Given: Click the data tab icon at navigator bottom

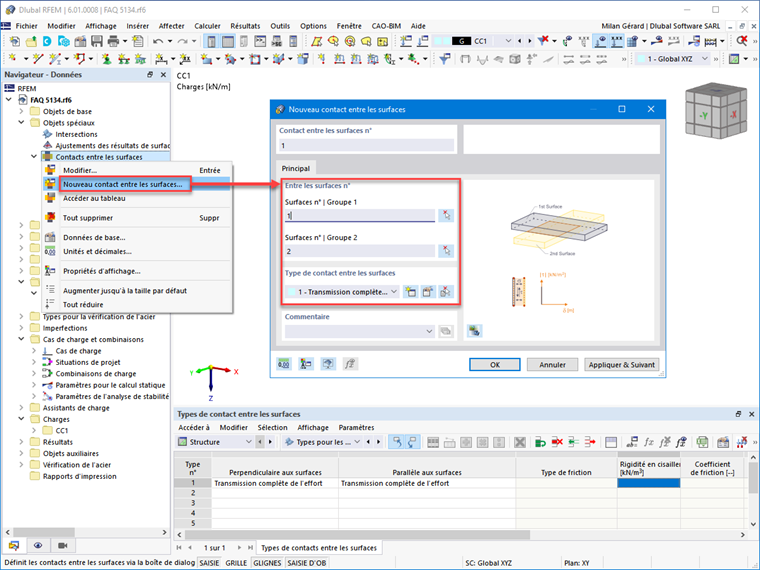Looking at the screenshot, I should pyautogui.click(x=14, y=546).
